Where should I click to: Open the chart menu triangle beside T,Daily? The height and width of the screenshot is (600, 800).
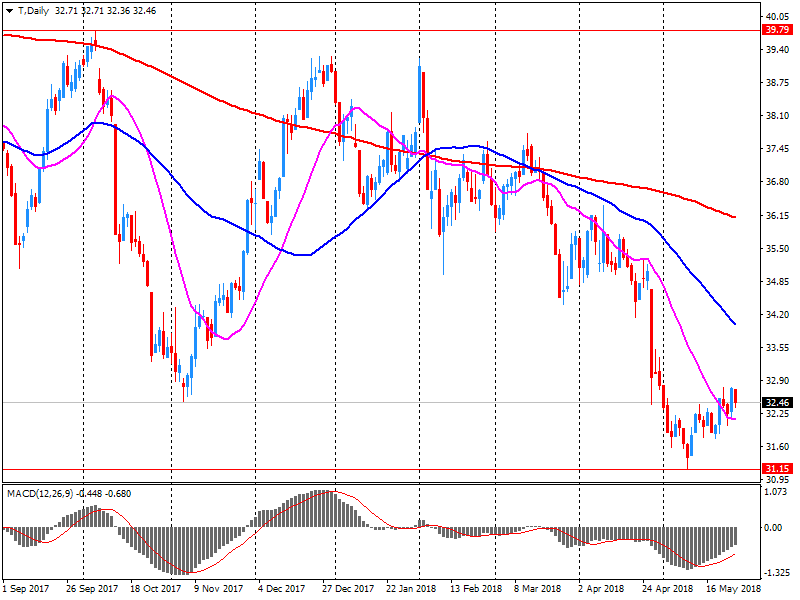pyautogui.click(x=10, y=11)
